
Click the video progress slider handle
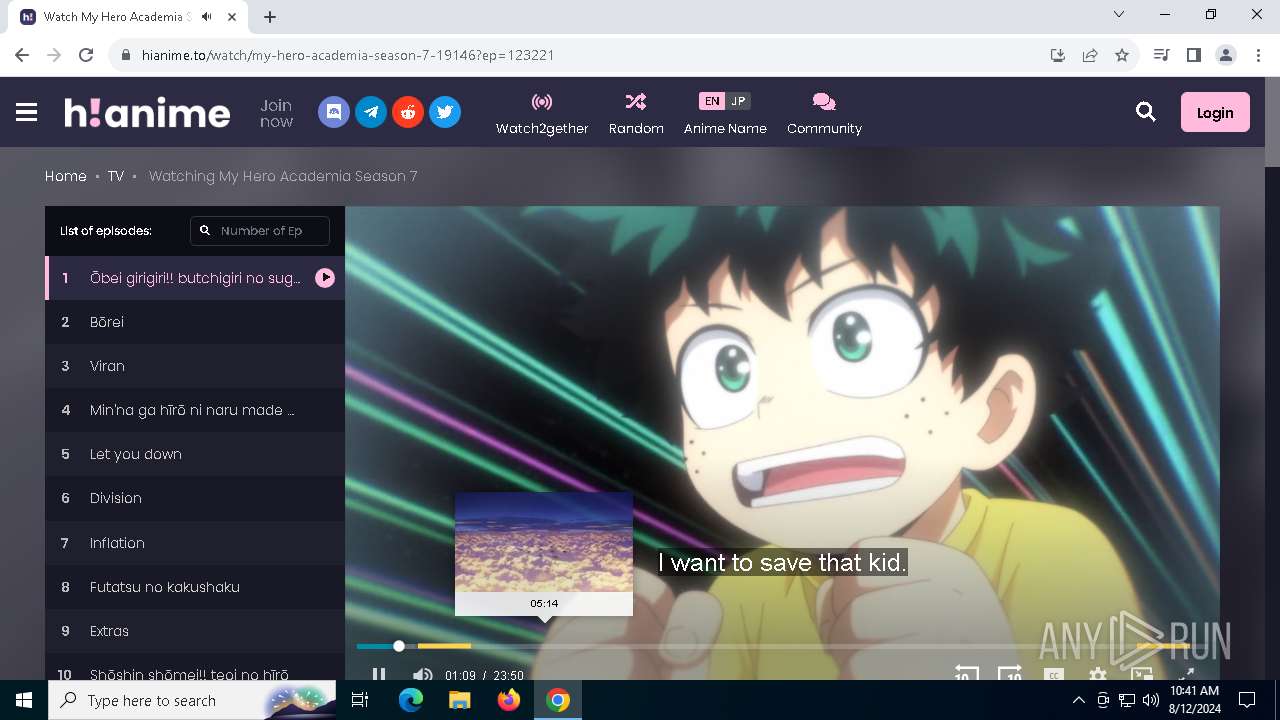point(399,646)
